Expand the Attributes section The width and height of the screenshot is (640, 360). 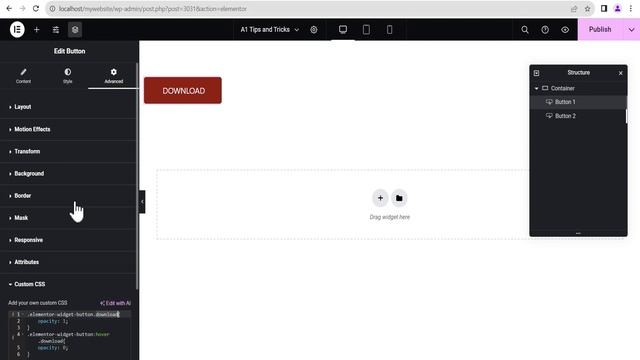69,262
